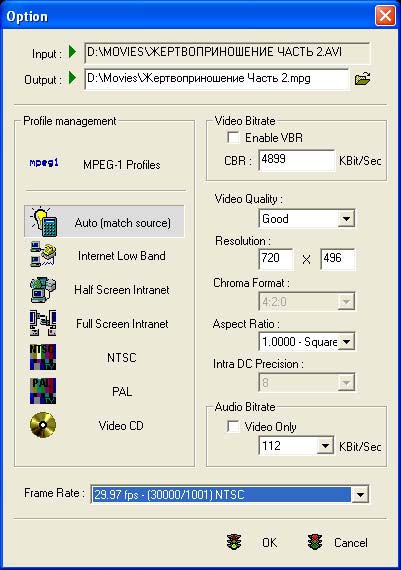401x570 pixels.
Task: Open the Video Quality dropdown
Action: [346, 219]
